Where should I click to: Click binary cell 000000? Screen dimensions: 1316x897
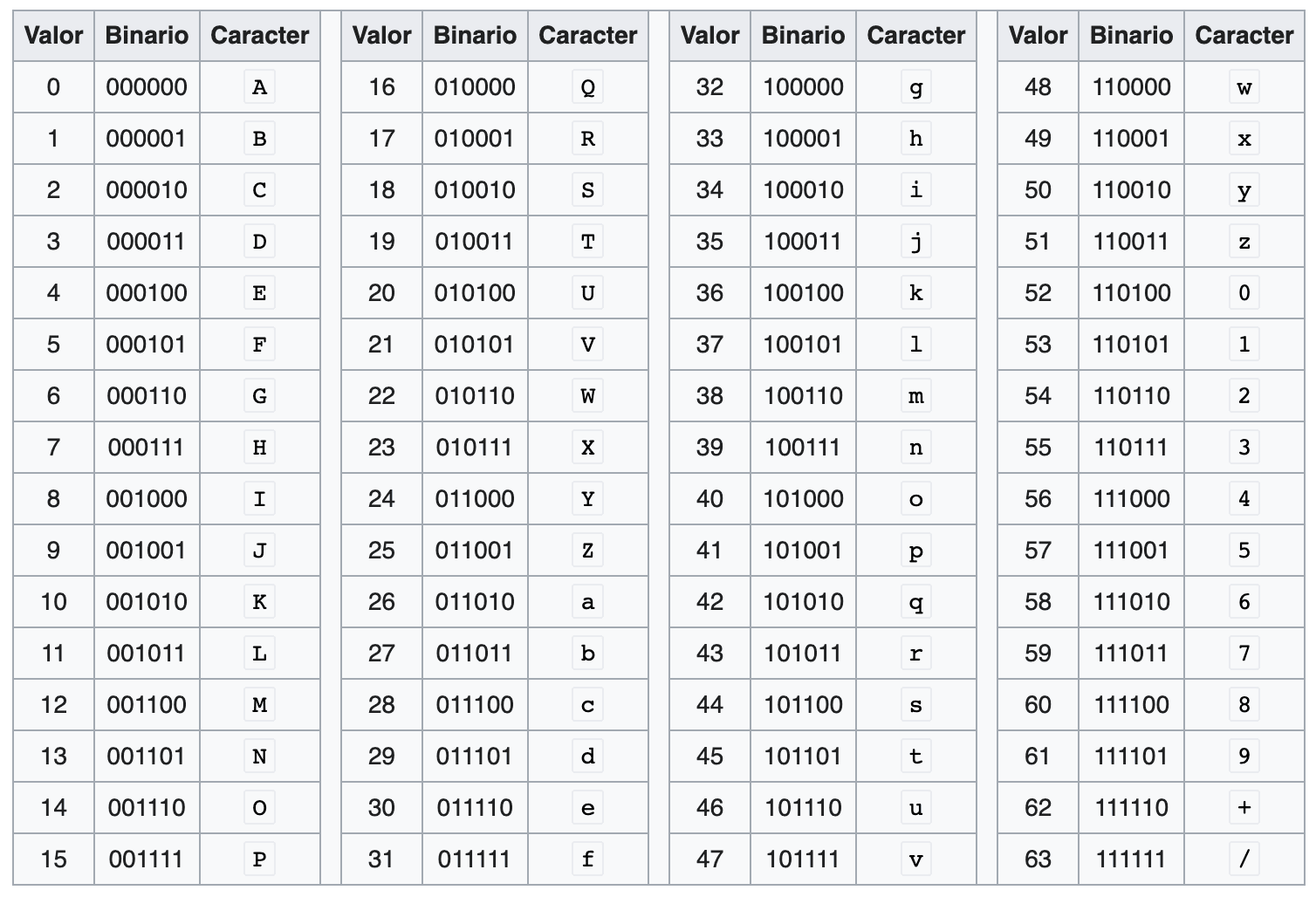(x=147, y=87)
